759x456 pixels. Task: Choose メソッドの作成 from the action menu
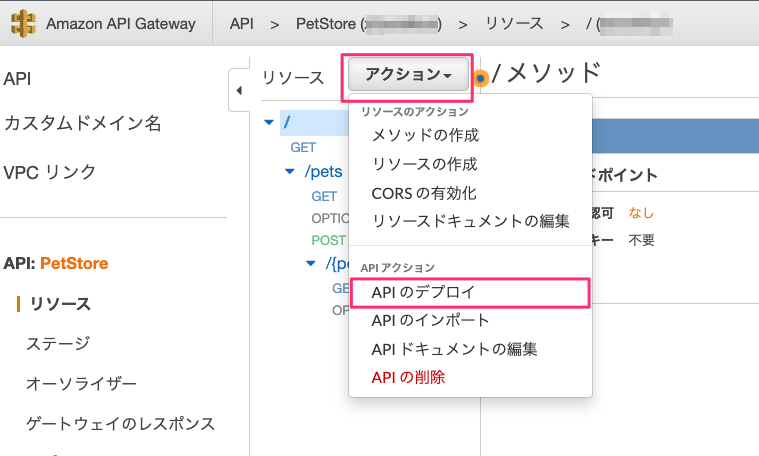click(x=425, y=135)
